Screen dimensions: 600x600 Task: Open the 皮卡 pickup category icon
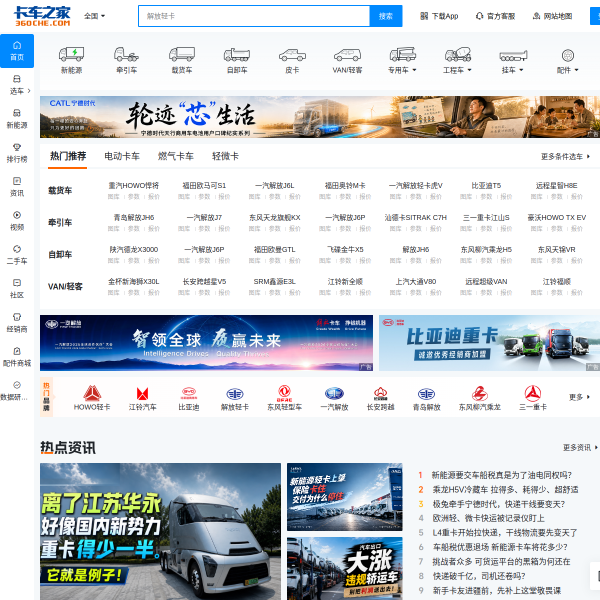[x=292, y=60]
